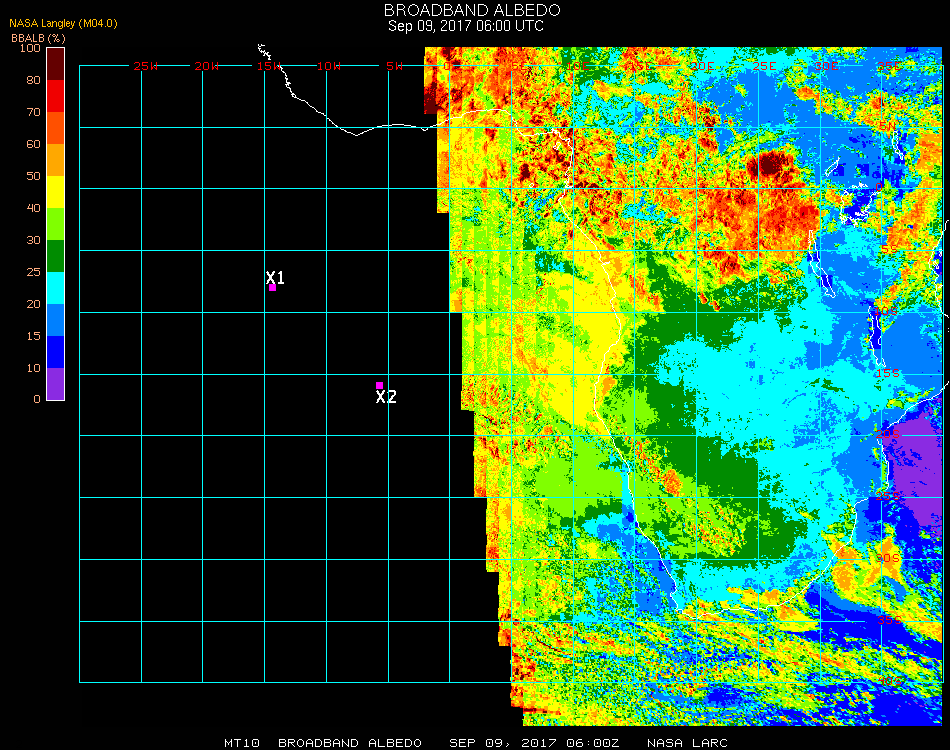
Task: Choose the purple 0-10 legend swatch
Action: pos(56,384)
